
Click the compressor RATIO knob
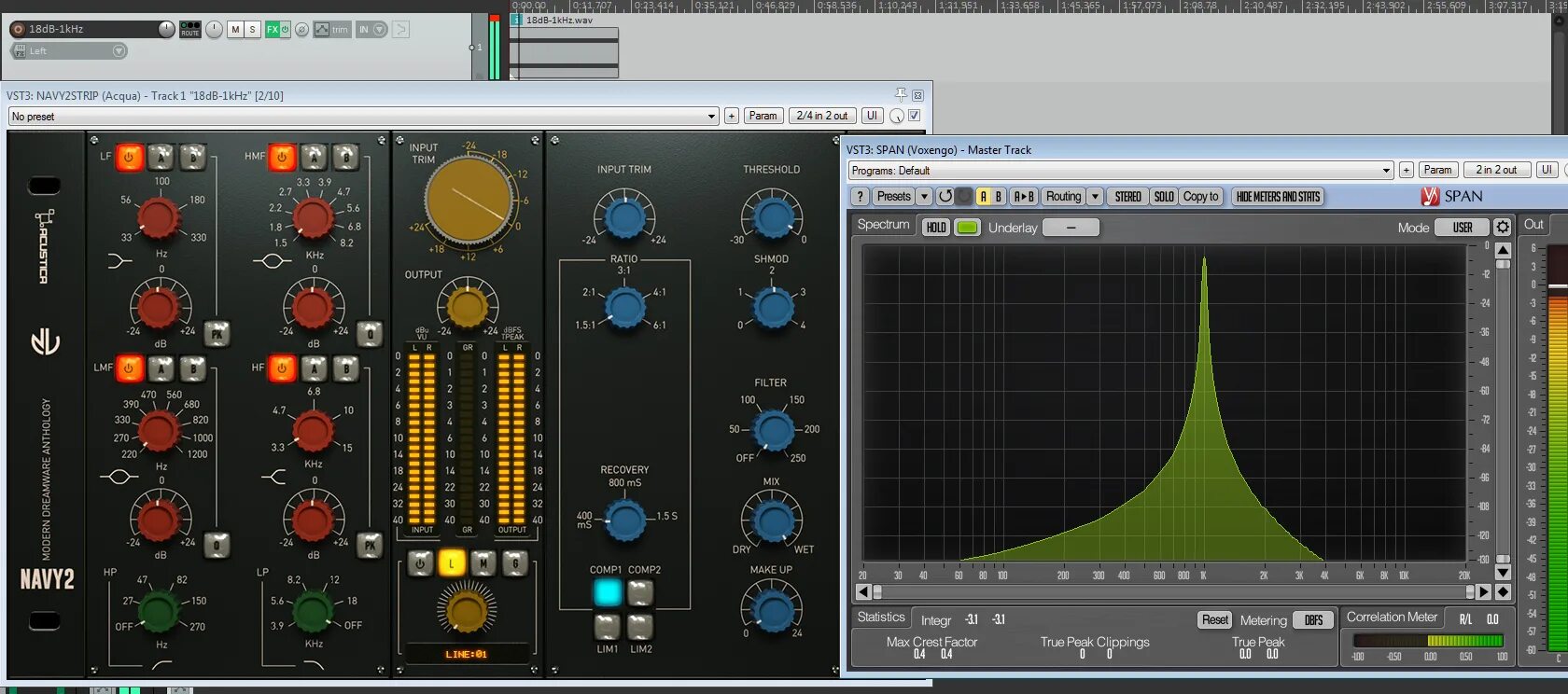point(624,306)
